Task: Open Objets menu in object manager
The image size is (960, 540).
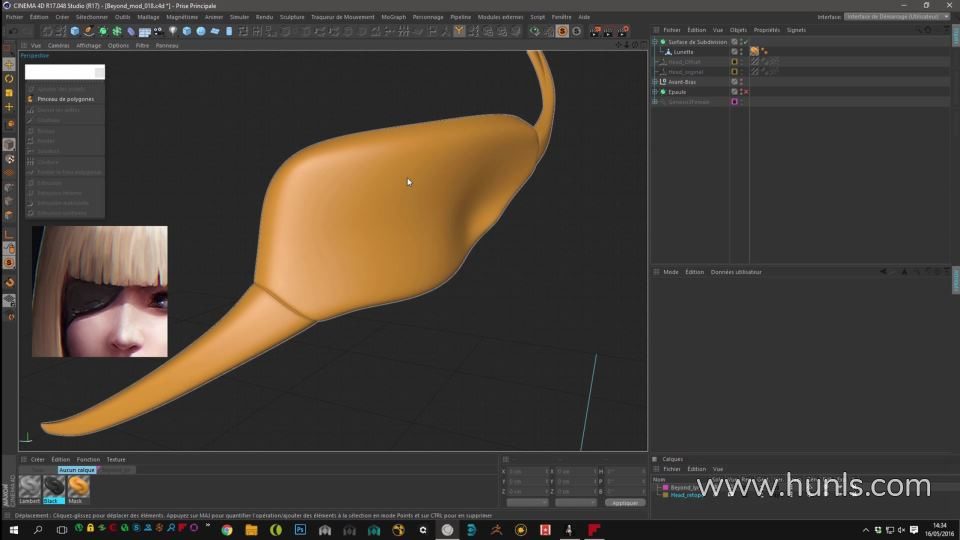Action: [738, 30]
